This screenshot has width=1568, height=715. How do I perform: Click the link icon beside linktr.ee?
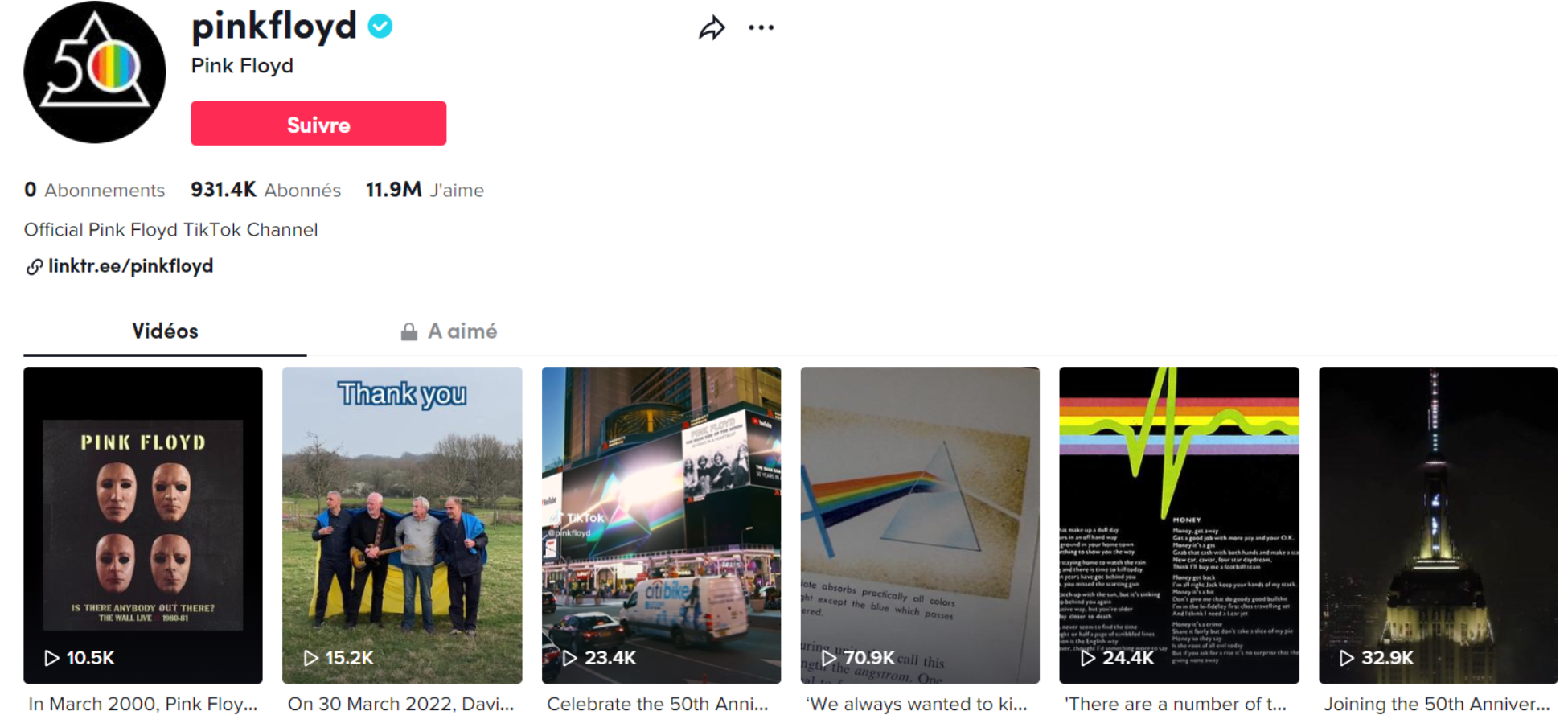(x=34, y=267)
